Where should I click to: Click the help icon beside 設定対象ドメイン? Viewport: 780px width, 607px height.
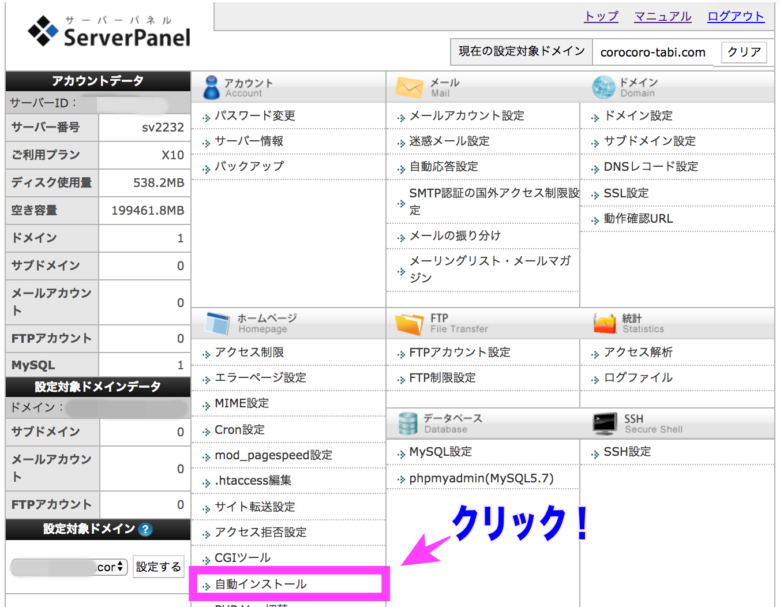tap(145, 529)
